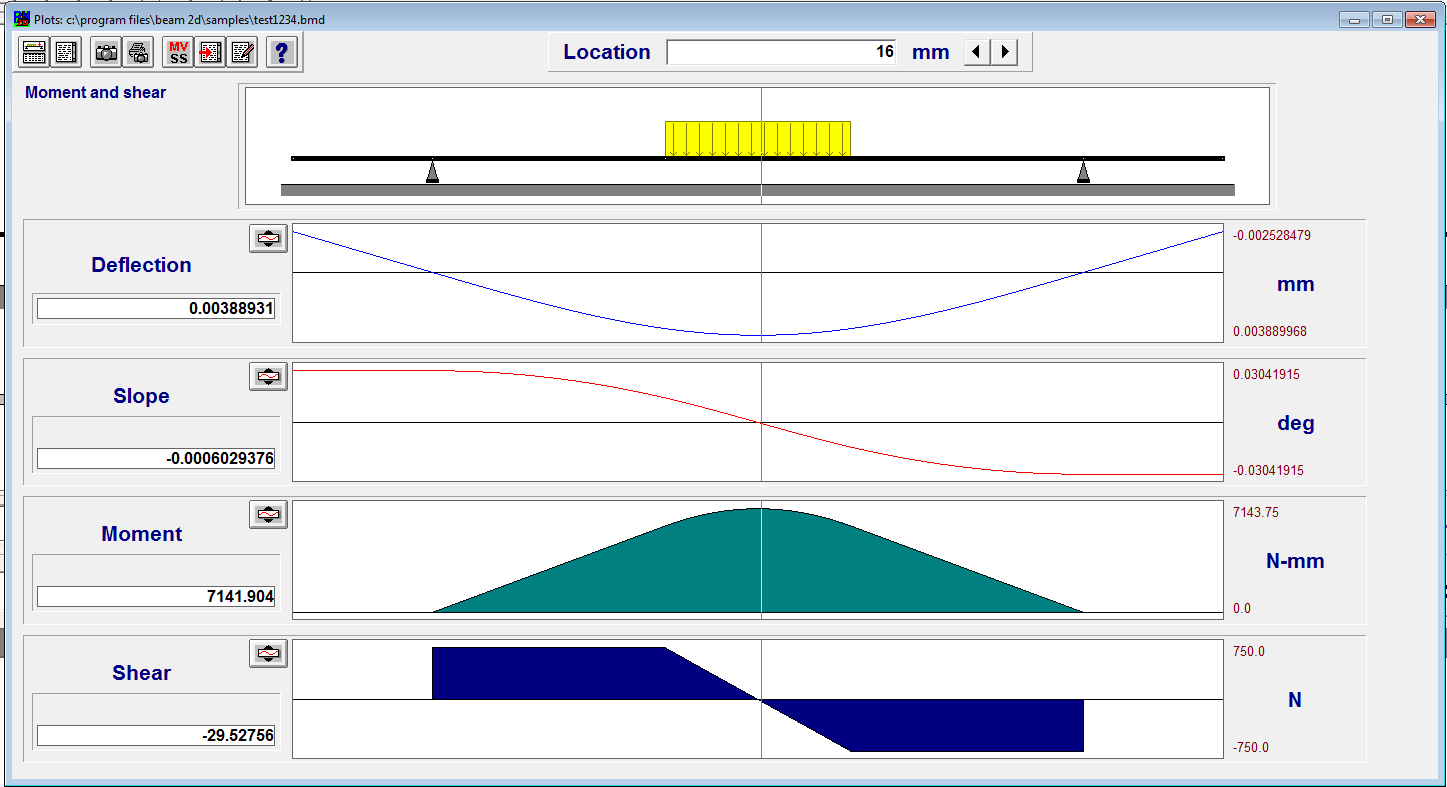Open Help using the question mark icon
Screen dimensions: 1447x787
(x=281, y=52)
